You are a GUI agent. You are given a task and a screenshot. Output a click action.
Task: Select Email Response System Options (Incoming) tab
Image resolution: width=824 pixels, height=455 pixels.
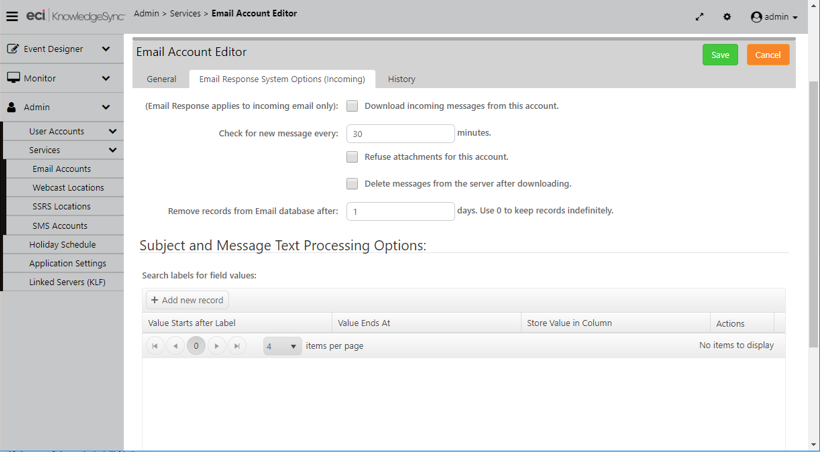282,79
